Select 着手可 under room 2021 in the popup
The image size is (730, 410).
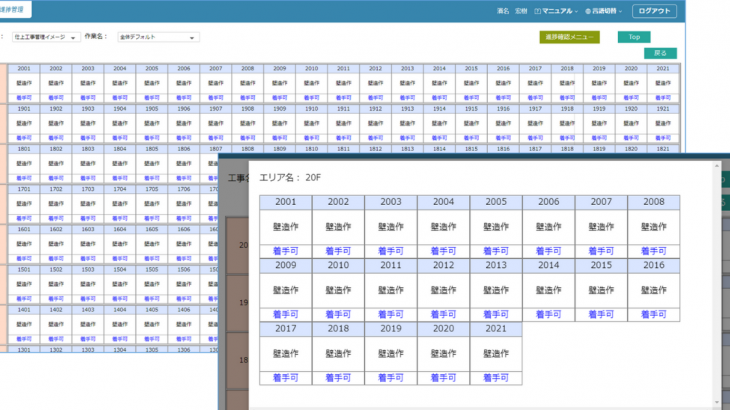(x=496, y=377)
